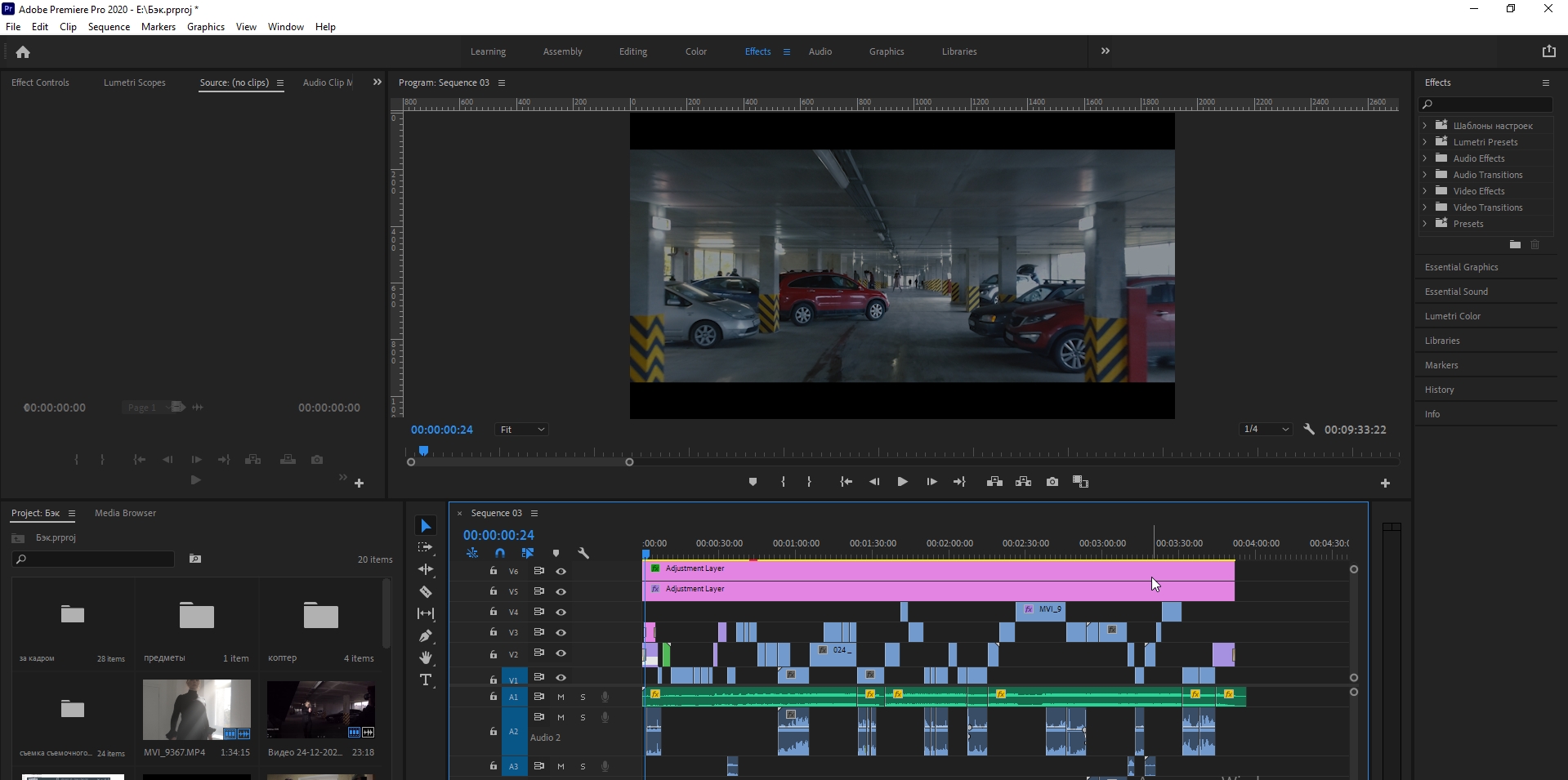The image size is (1568, 780).
Task: Click the Home icon
Action: pyautogui.click(x=23, y=52)
